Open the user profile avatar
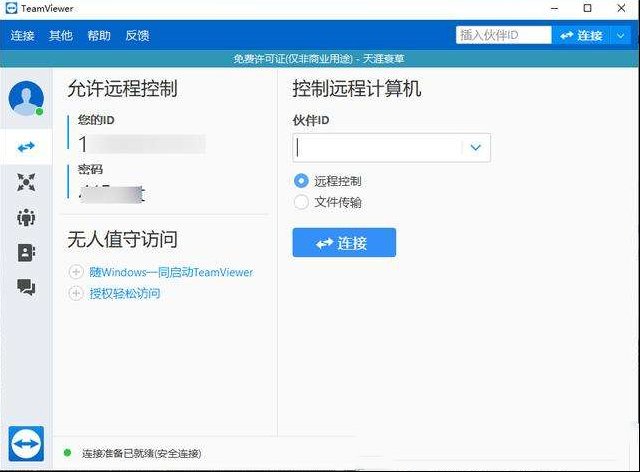 coord(26,98)
